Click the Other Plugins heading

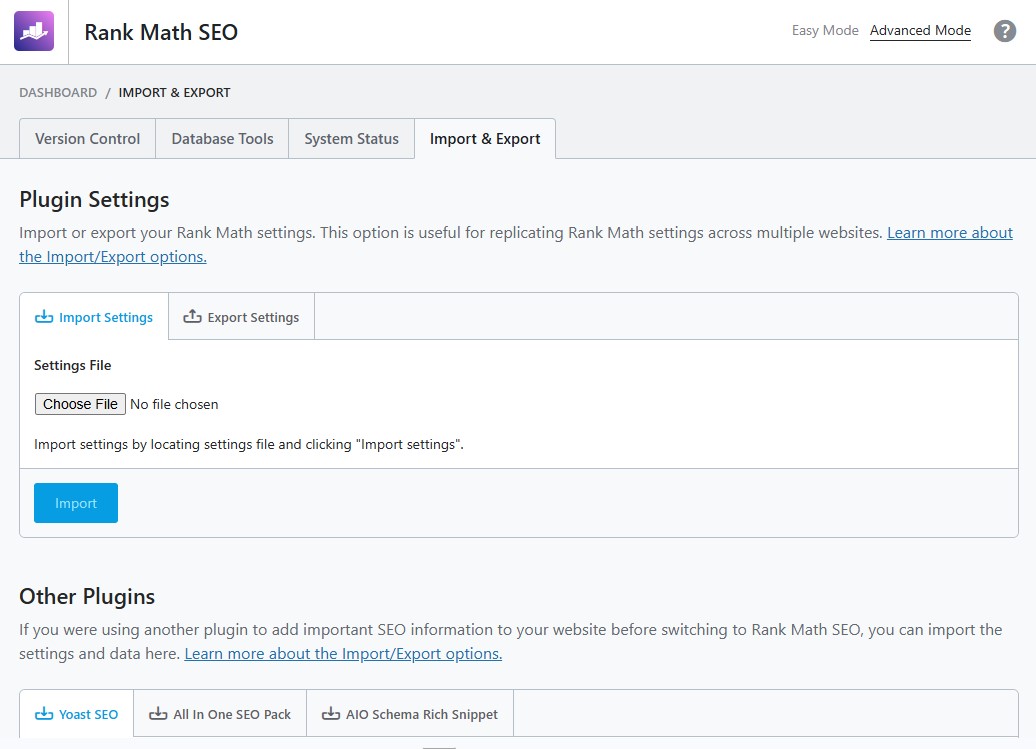[87, 596]
